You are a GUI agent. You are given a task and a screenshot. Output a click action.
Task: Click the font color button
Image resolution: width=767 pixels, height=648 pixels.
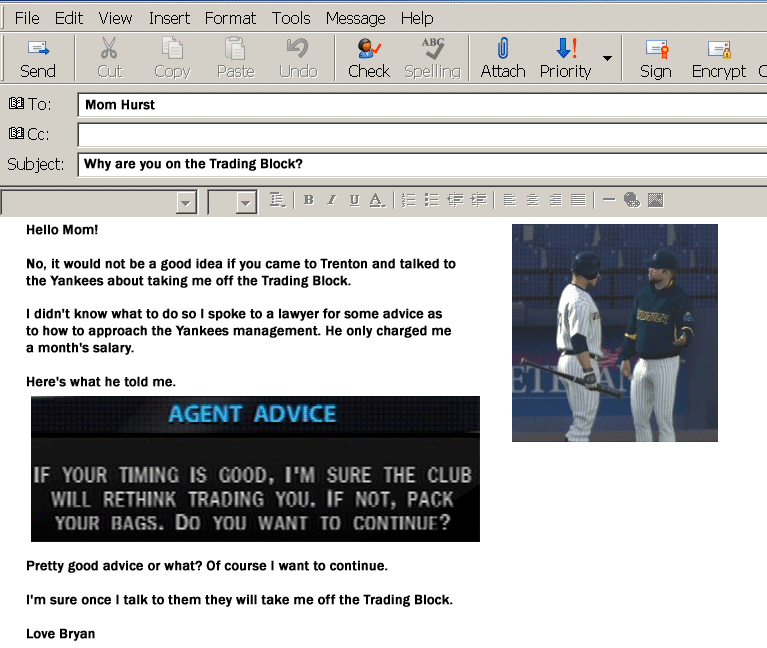(x=377, y=200)
